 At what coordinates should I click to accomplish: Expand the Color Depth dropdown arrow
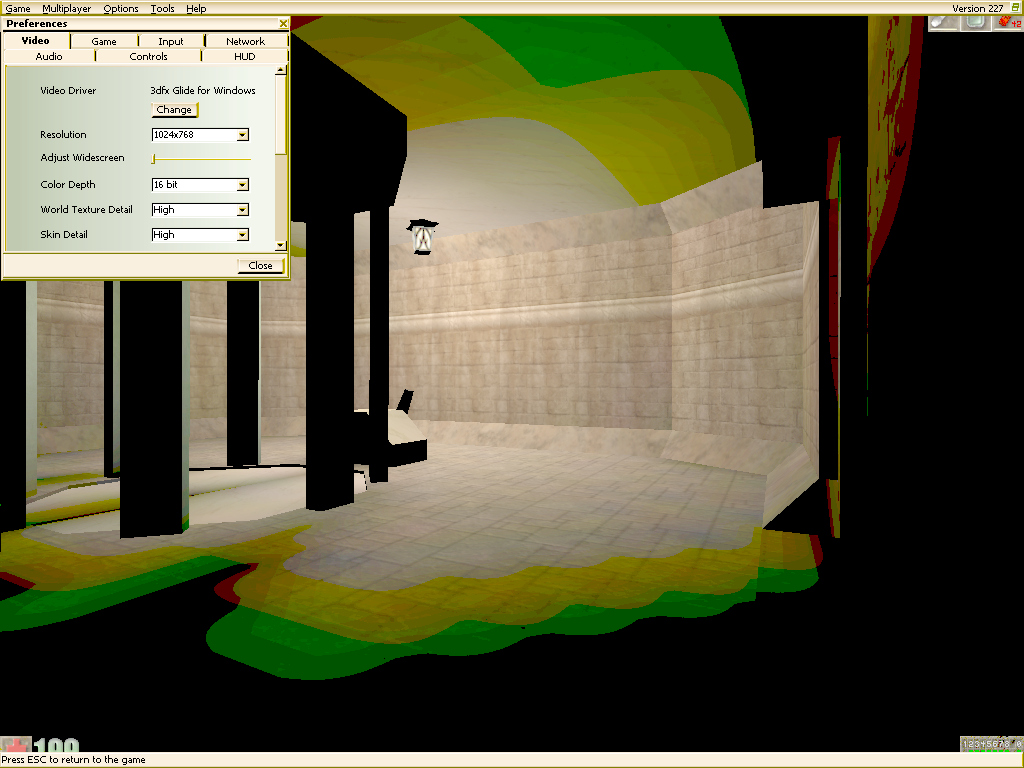242,185
